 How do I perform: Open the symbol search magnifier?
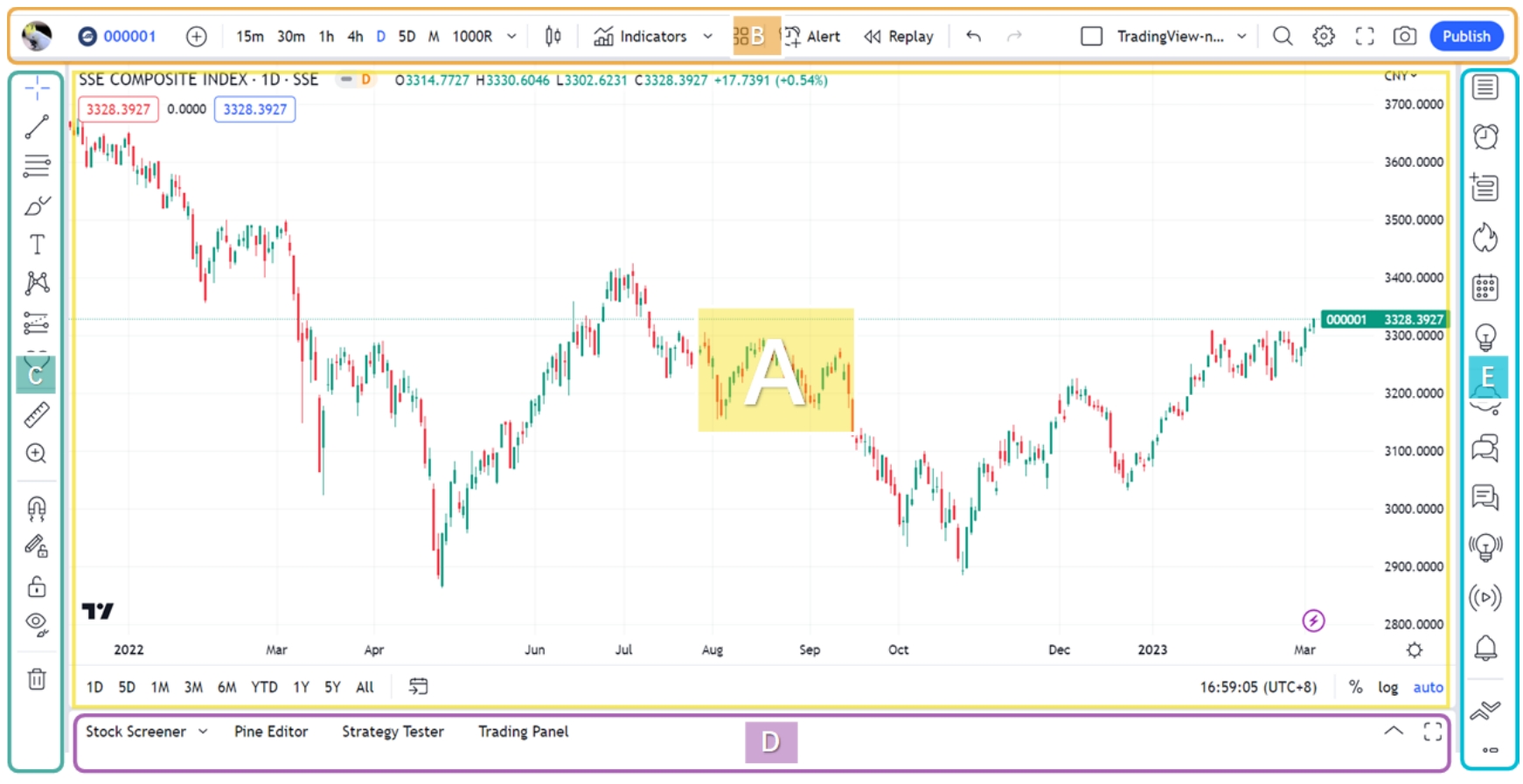tap(1282, 36)
